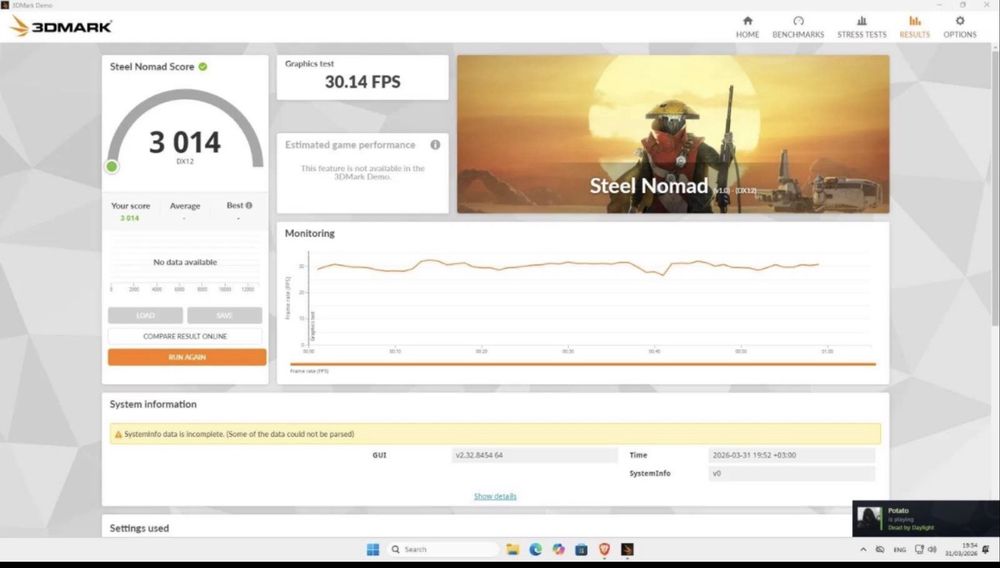Screen dimensions: 1000x568
Task: Click the volume speaker tray icon
Action: tap(932, 550)
